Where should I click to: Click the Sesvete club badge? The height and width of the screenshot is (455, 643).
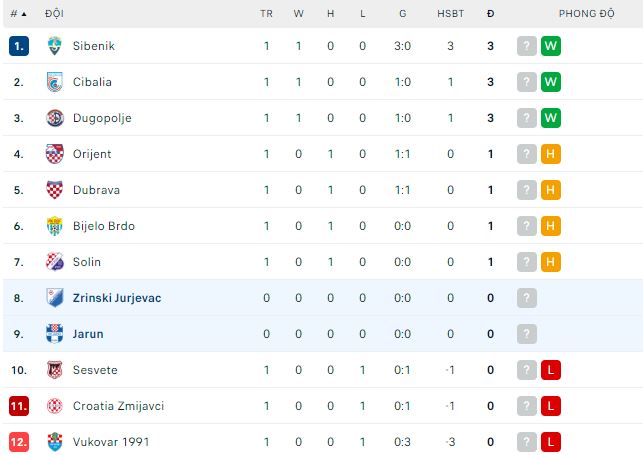(x=55, y=370)
